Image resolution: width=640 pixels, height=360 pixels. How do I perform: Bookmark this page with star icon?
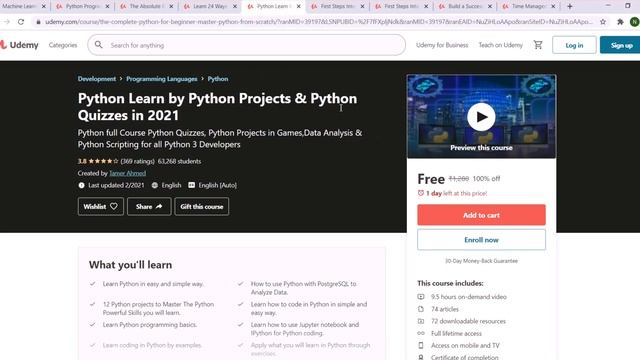[603, 22]
